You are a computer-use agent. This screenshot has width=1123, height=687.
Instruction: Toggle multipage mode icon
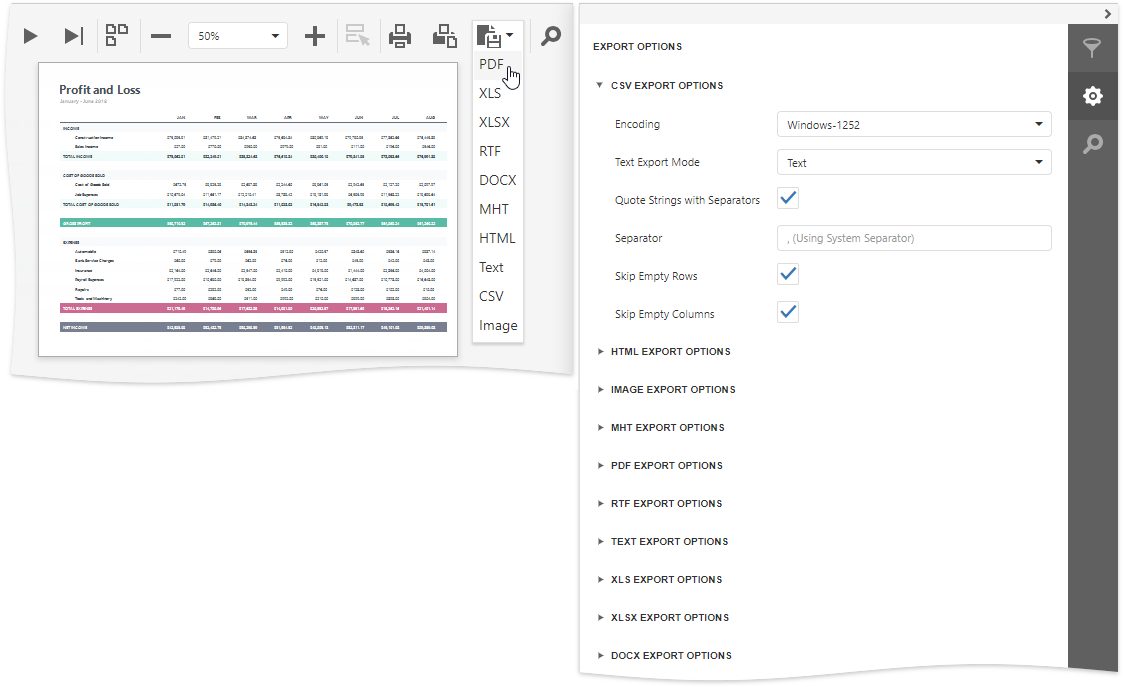coord(117,35)
